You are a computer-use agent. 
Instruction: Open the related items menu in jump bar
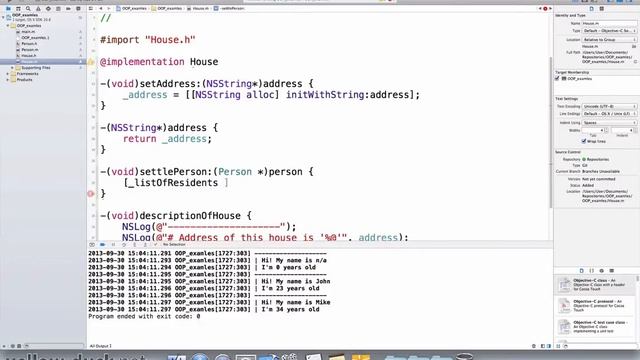(91, 9)
